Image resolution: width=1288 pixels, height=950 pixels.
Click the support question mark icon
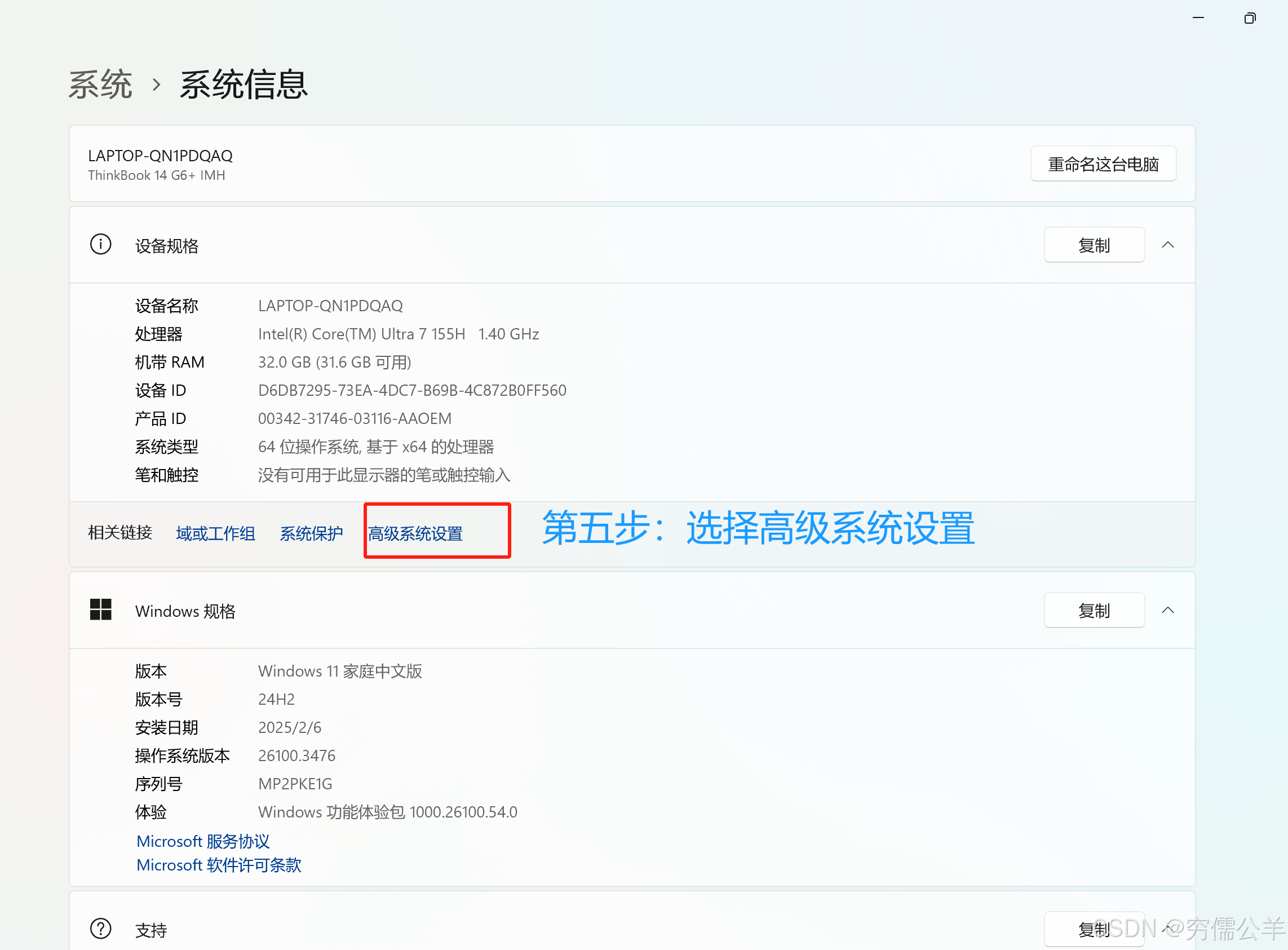coord(101,928)
